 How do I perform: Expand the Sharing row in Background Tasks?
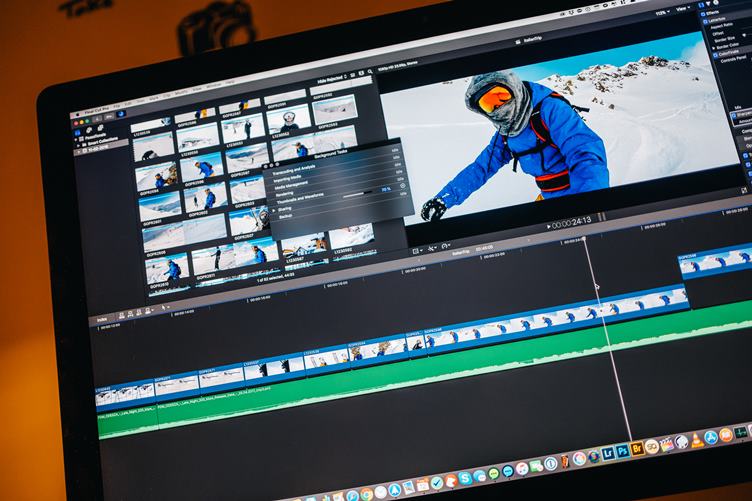coord(273,211)
